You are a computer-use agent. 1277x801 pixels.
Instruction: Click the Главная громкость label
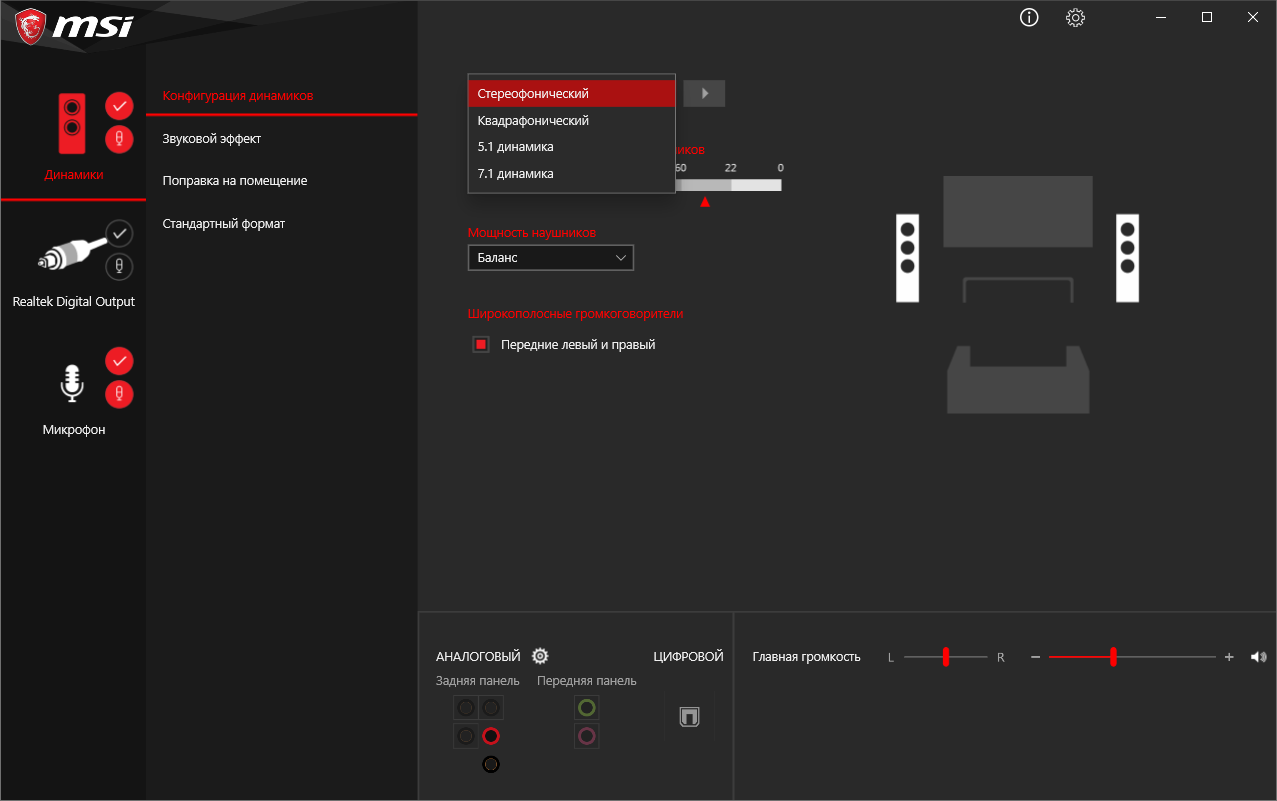[x=806, y=657]
